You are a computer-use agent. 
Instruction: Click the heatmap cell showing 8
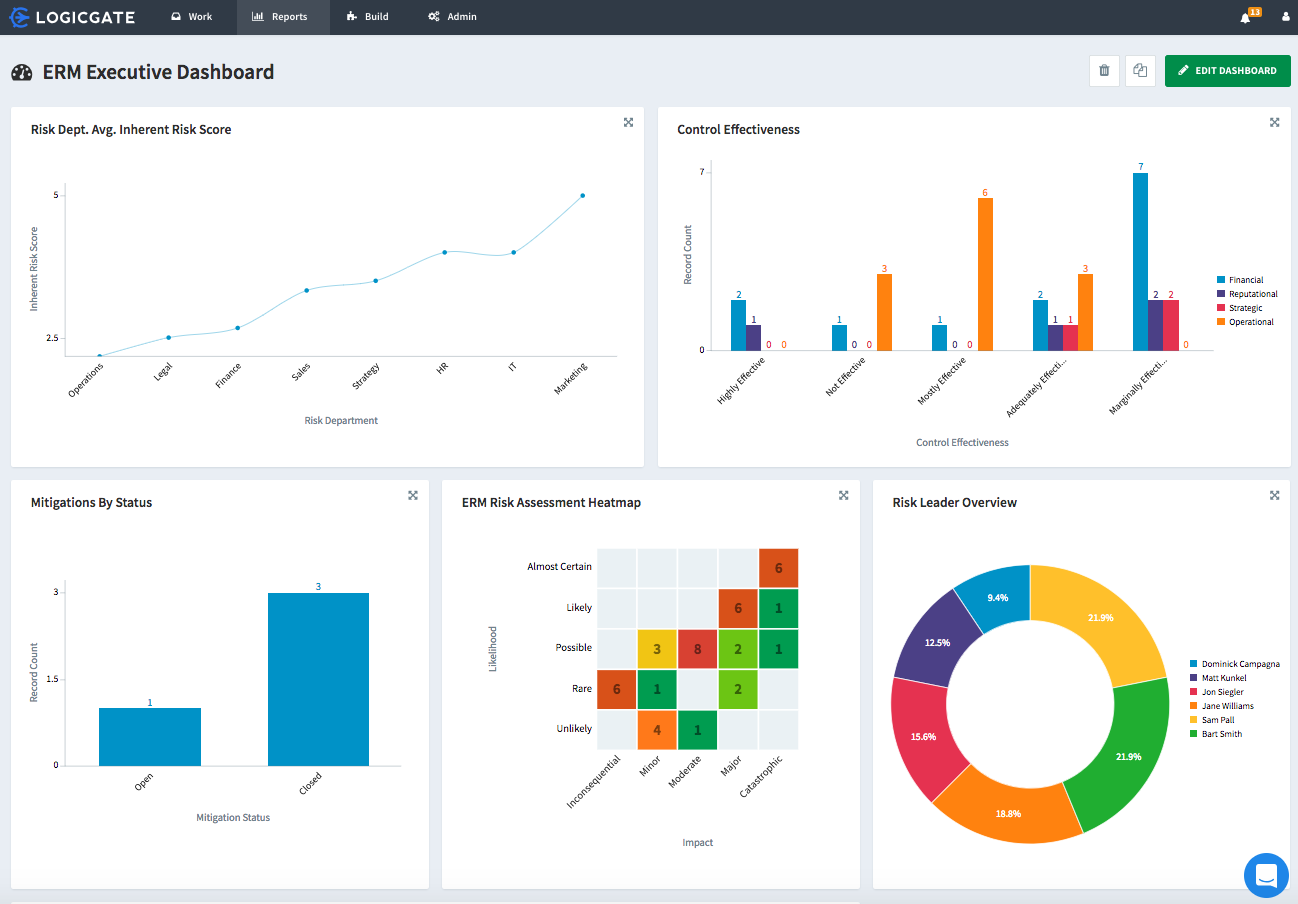[697, 648]
